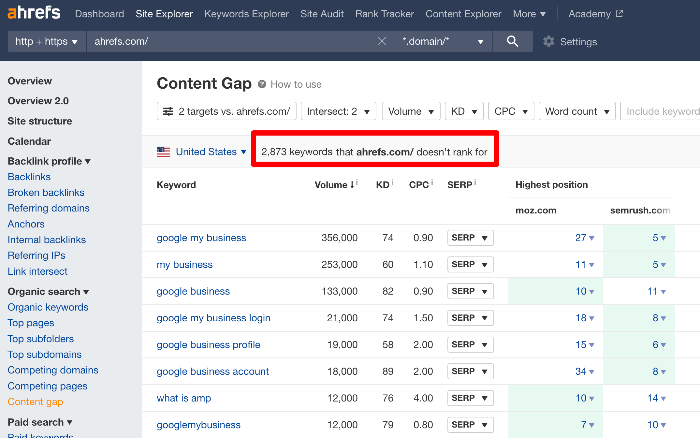Clear the URL field with the X icon
Image resolution: width=700 pixels, height=438 pixels.
(381, 41)
